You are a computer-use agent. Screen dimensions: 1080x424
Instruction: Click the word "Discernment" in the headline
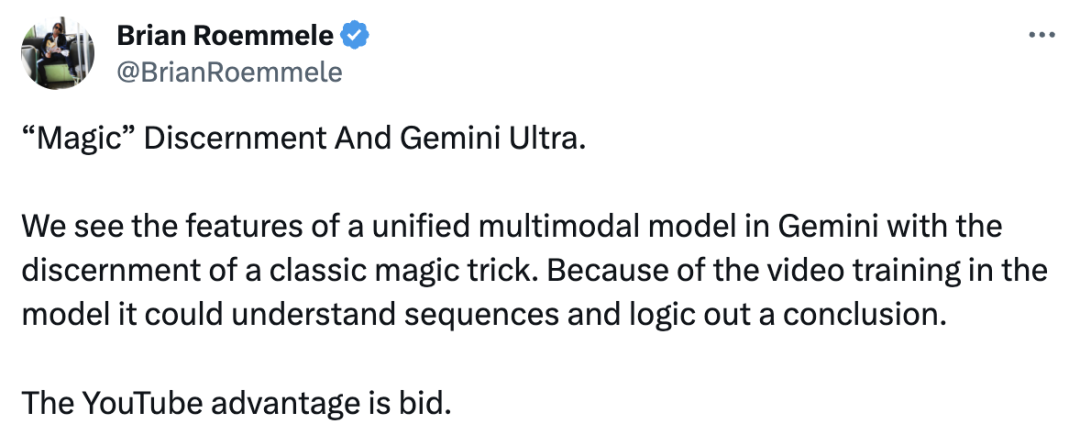click(x=236, y=139)
